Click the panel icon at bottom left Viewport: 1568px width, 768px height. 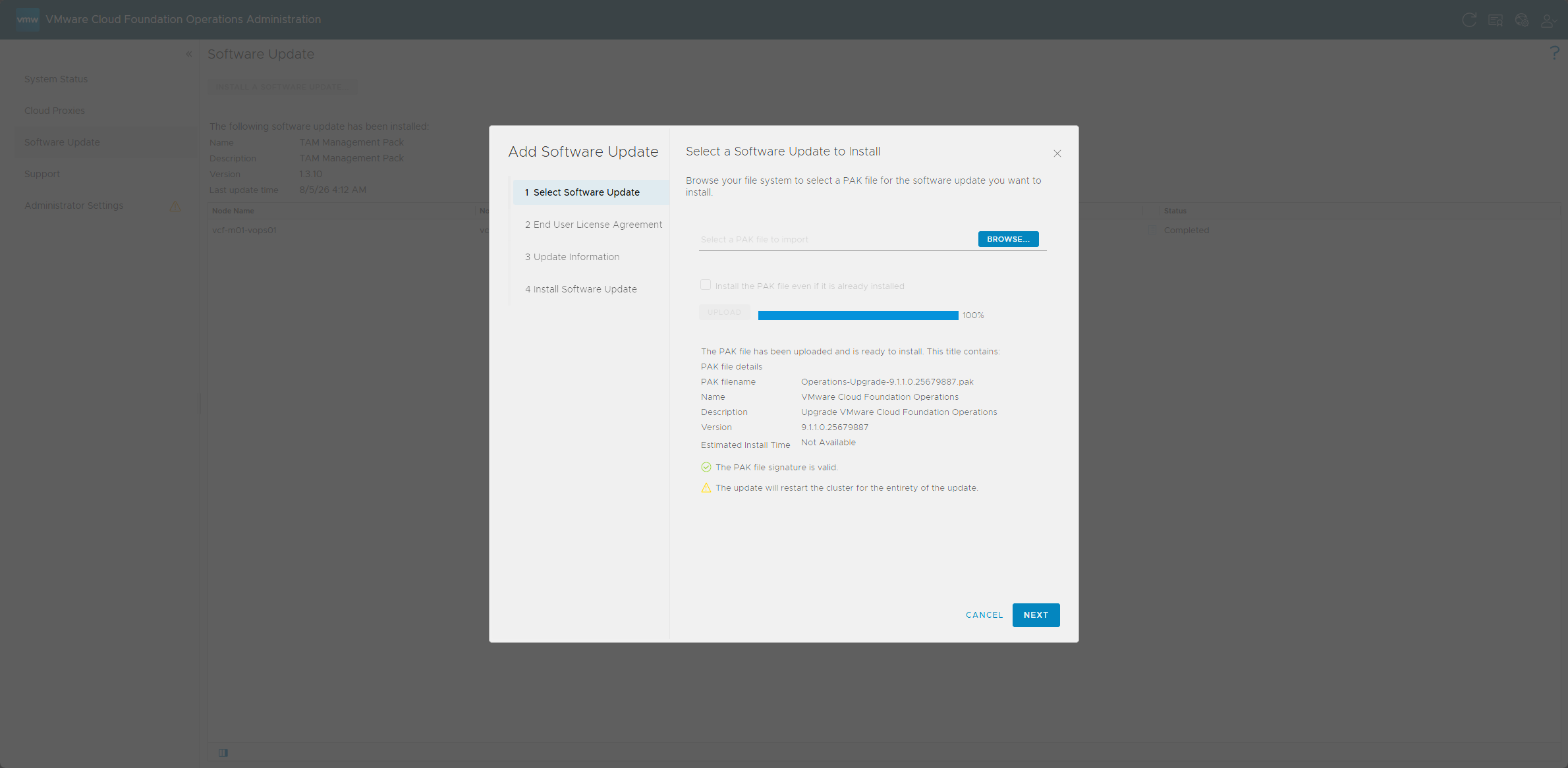coord(223,752)
